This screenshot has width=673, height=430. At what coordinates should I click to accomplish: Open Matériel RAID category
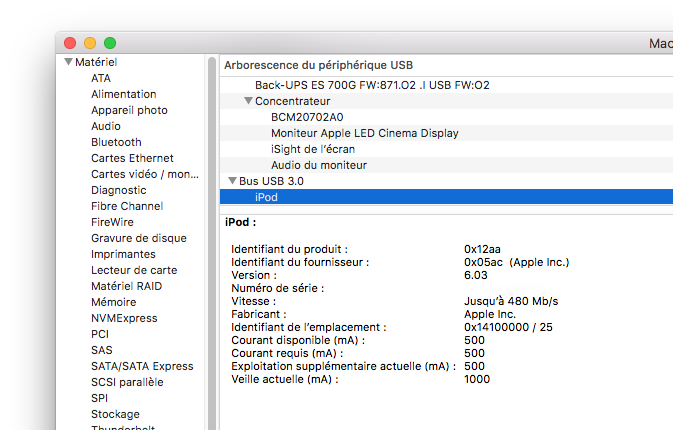pyautogui.click(x=126, y=286)
